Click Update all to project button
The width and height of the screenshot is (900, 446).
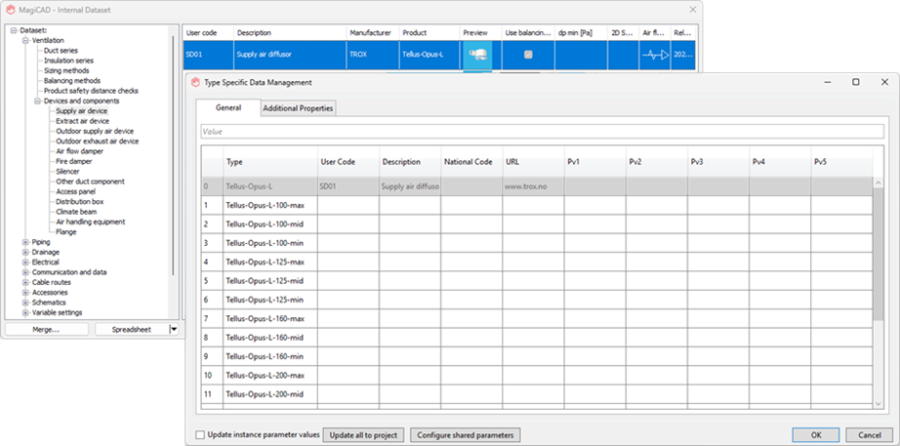coord(364,435)
